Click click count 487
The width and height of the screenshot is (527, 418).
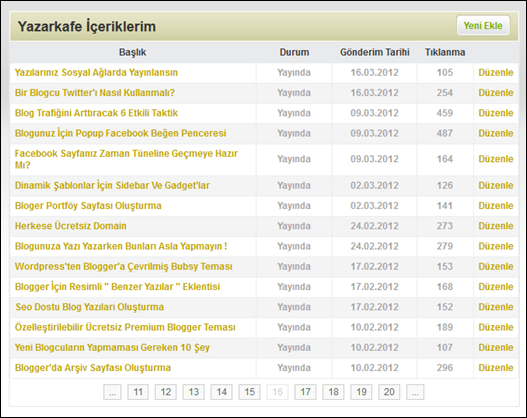[x=445, y=133]
